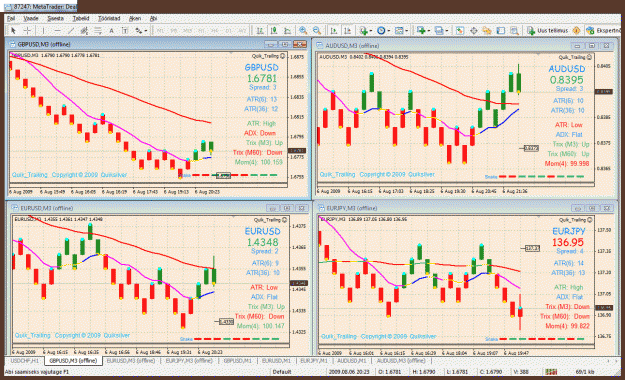The height and width of the screenshot is (380, 625).
Task: Toggle auto scroll chart button
Action: [x=334, y=31]
